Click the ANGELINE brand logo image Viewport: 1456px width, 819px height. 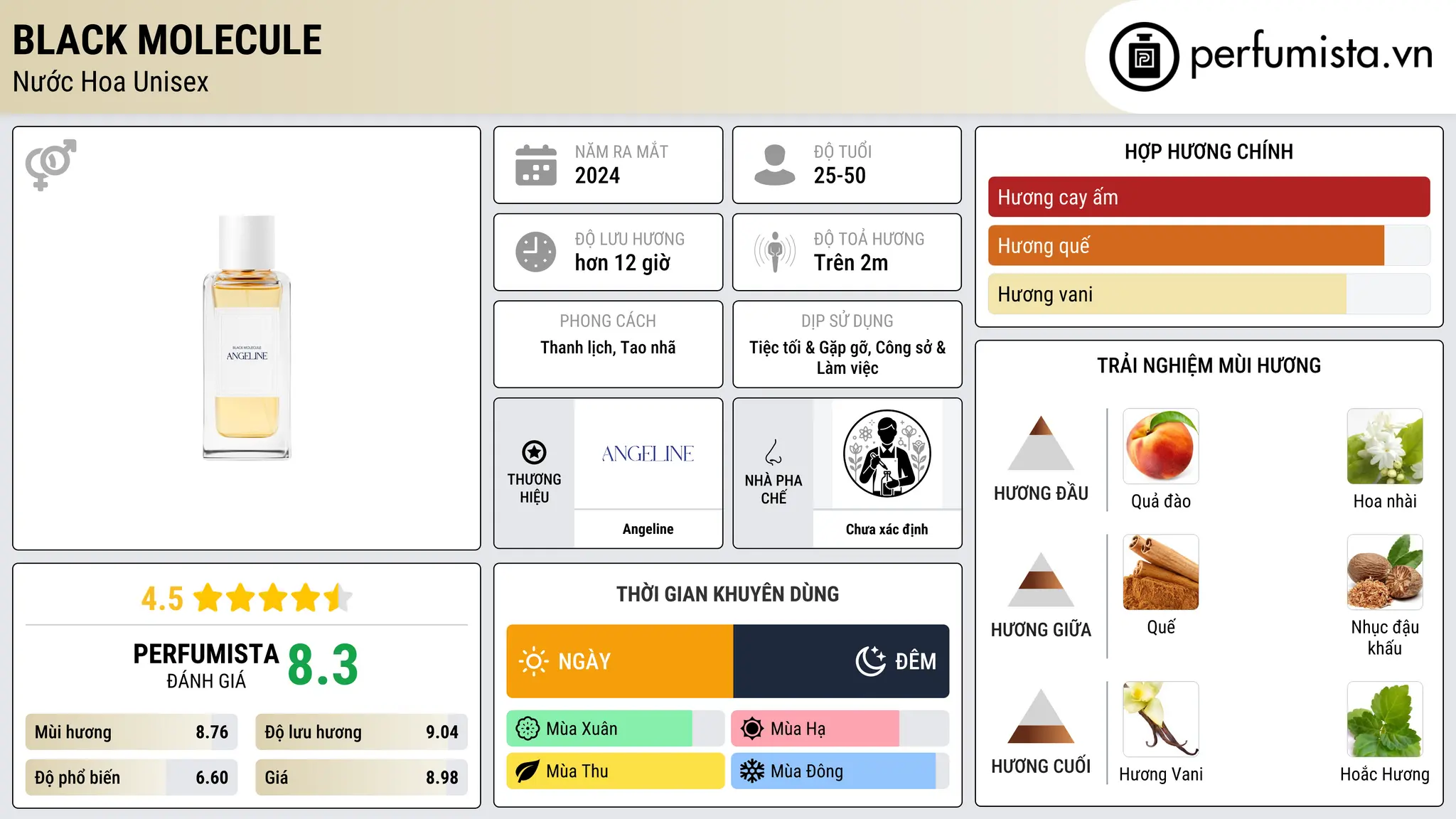pos(648,454)
